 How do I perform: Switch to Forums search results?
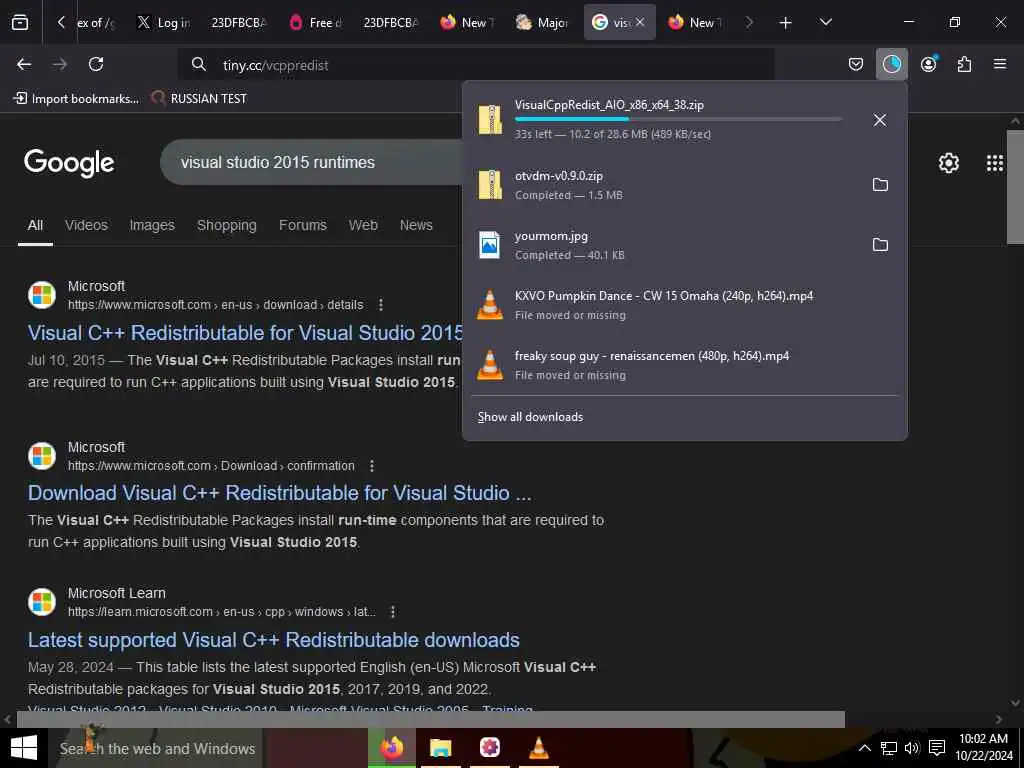(x=303, y=225)
